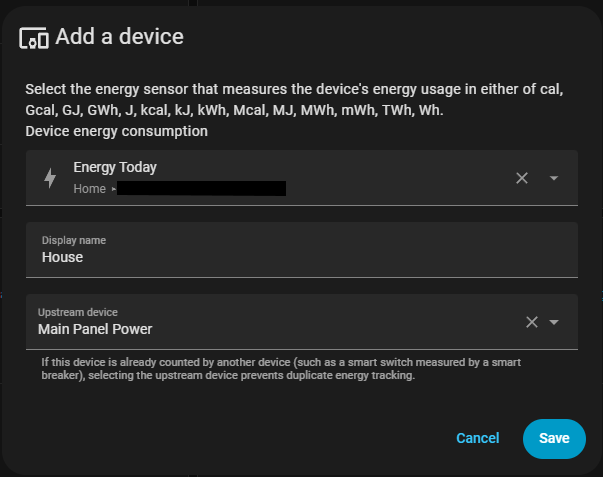The width and height of the screenshot is (603, 477).
Task: Click the "Display name" floating label
Action: coord(73,241)
